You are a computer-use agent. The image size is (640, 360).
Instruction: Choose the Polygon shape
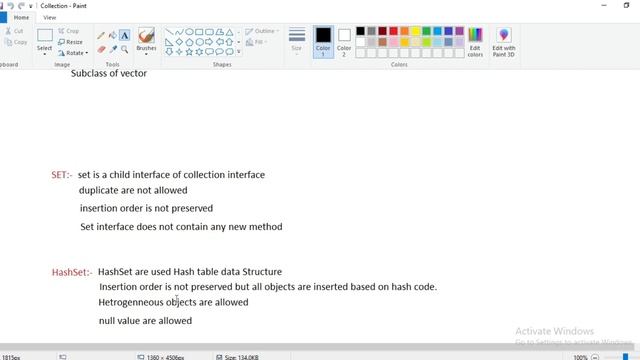220,32
